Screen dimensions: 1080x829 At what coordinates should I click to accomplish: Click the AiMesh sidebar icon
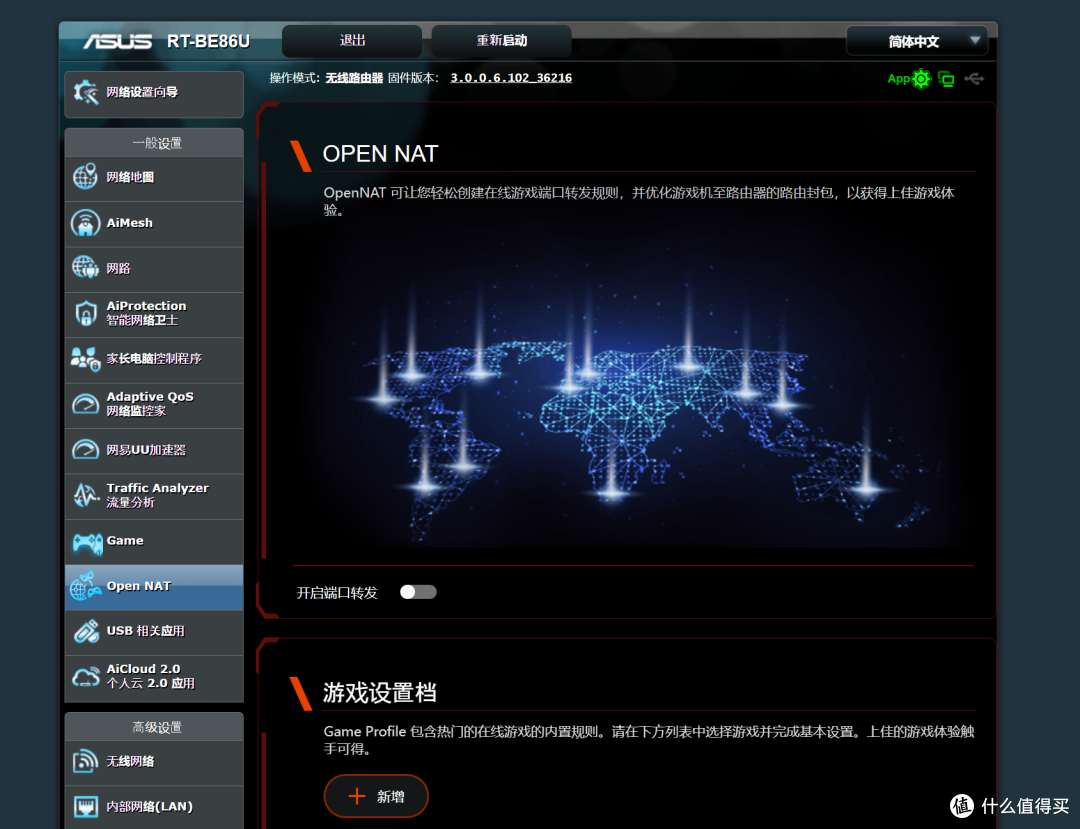(85, 223)
